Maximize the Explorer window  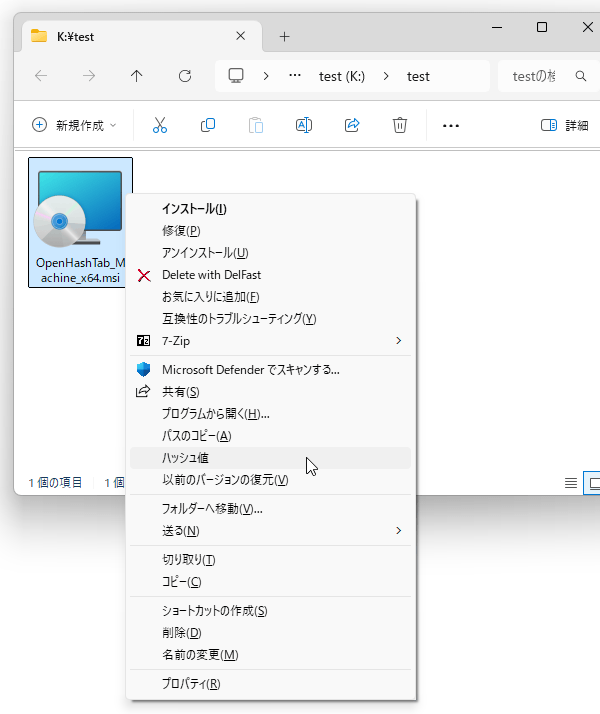[x=542, y=27]
